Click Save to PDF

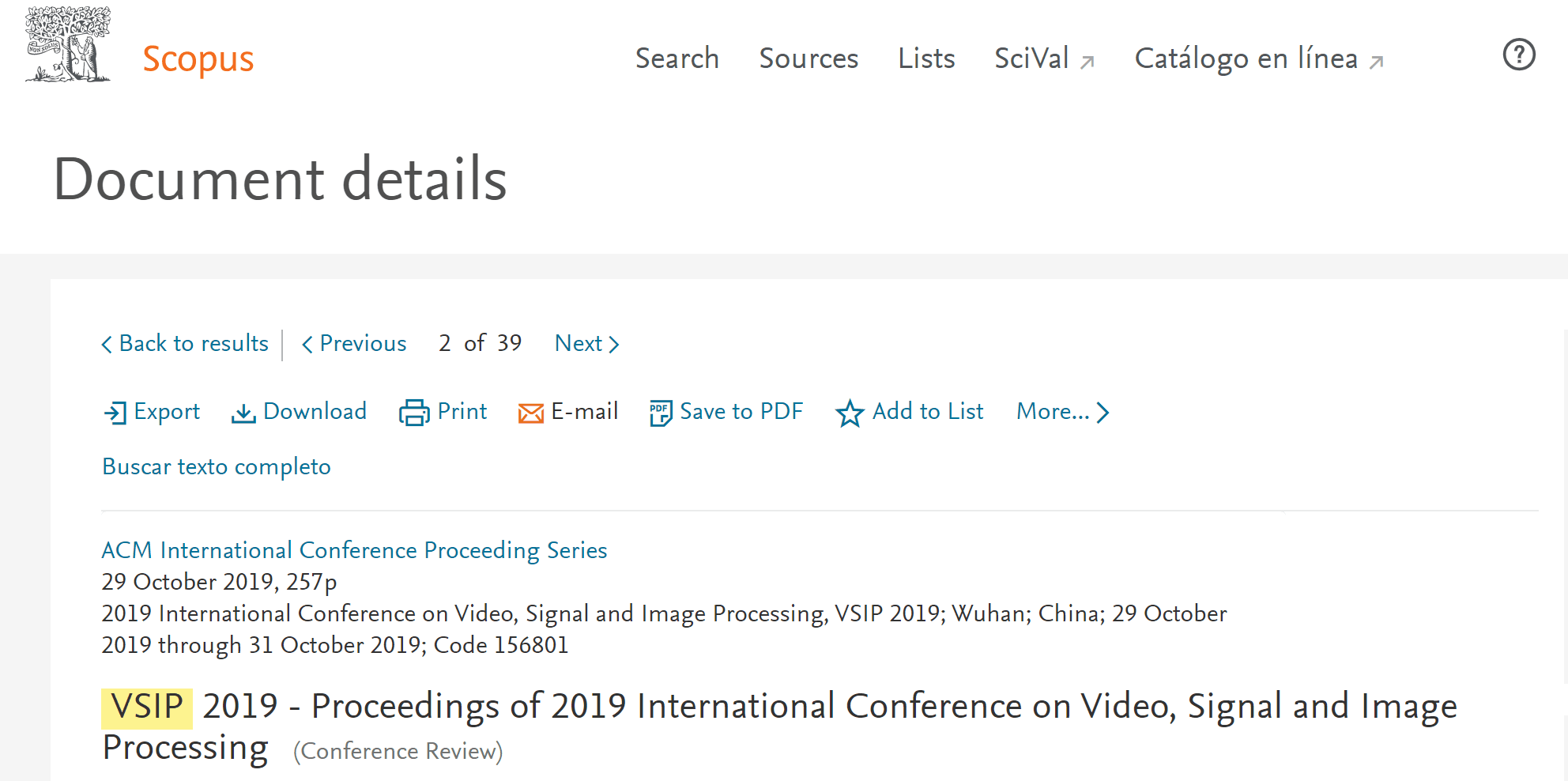[x=741, y=411]
